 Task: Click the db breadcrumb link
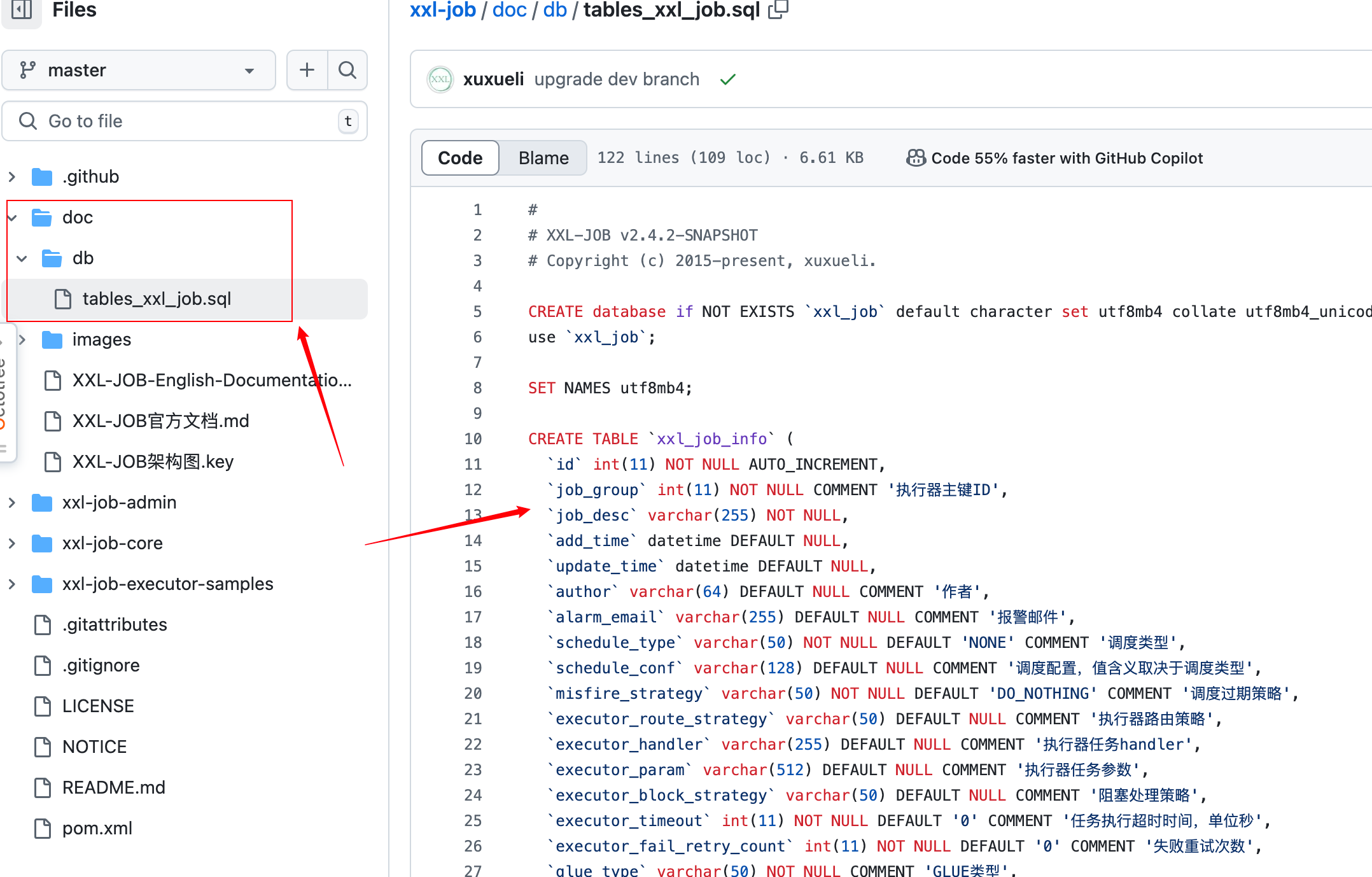555,10
